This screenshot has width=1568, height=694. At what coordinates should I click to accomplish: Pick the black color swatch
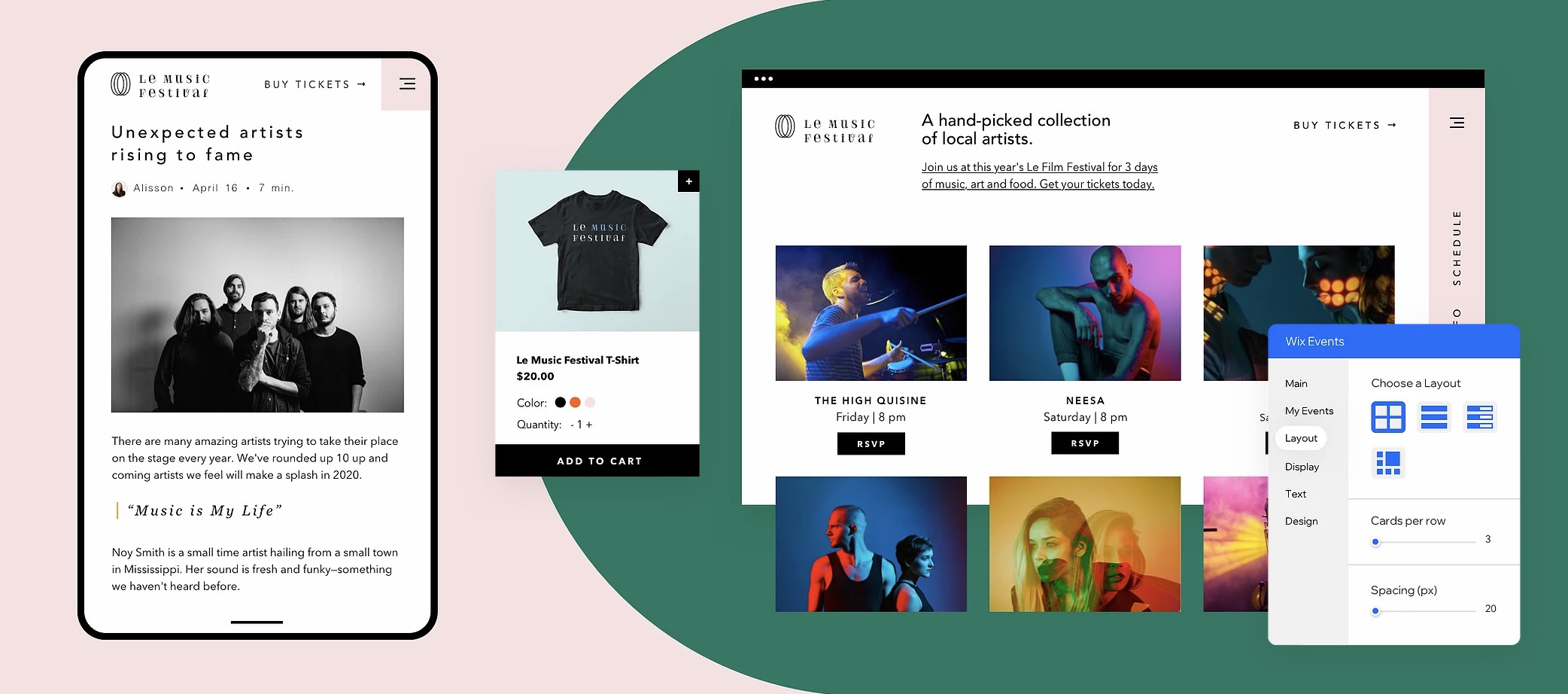[560, 402]
